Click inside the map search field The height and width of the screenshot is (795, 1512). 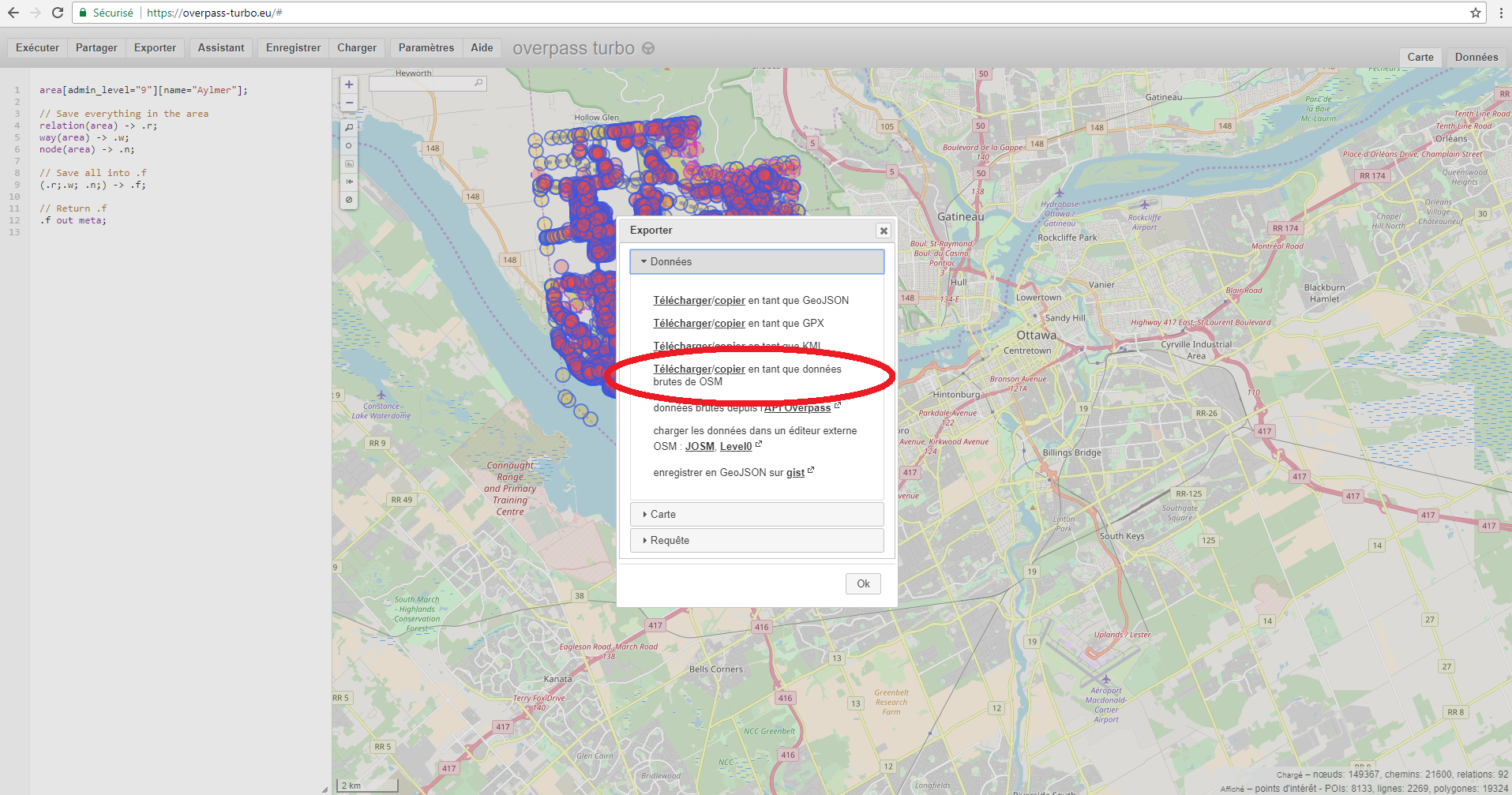coord(422,83)
